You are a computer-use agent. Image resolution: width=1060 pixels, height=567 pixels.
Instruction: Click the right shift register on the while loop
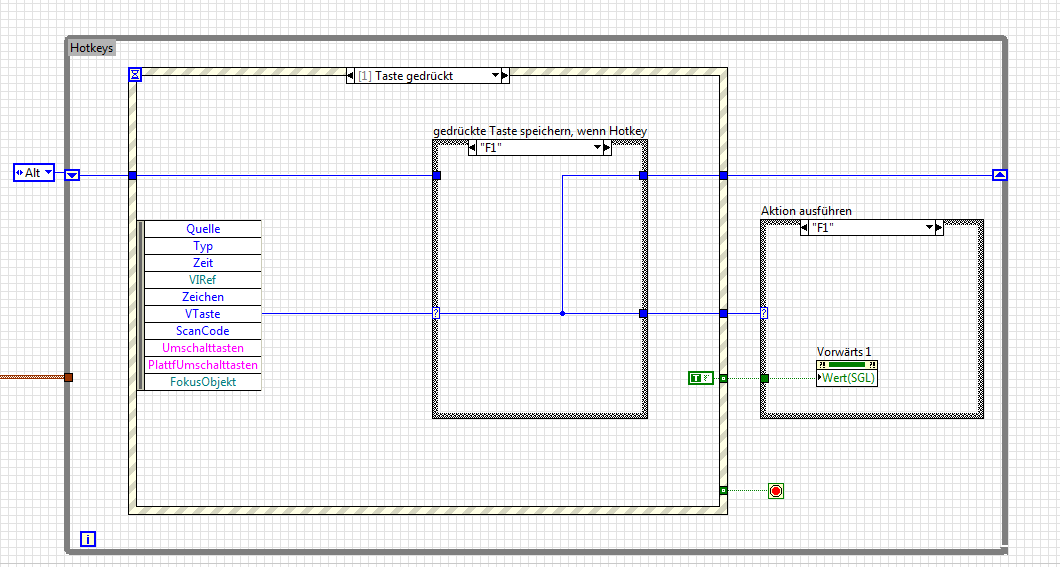point(1000,175)
